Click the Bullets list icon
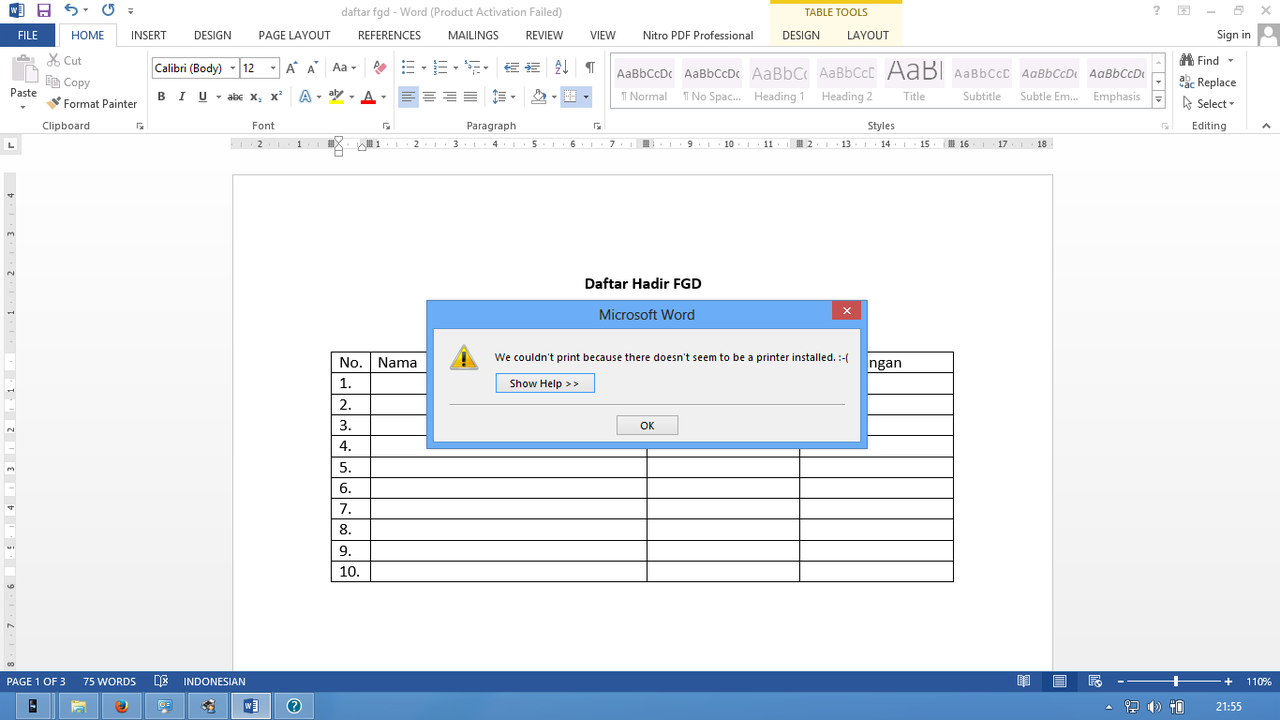Screen dimensions: 1280x720 (408, 68)
